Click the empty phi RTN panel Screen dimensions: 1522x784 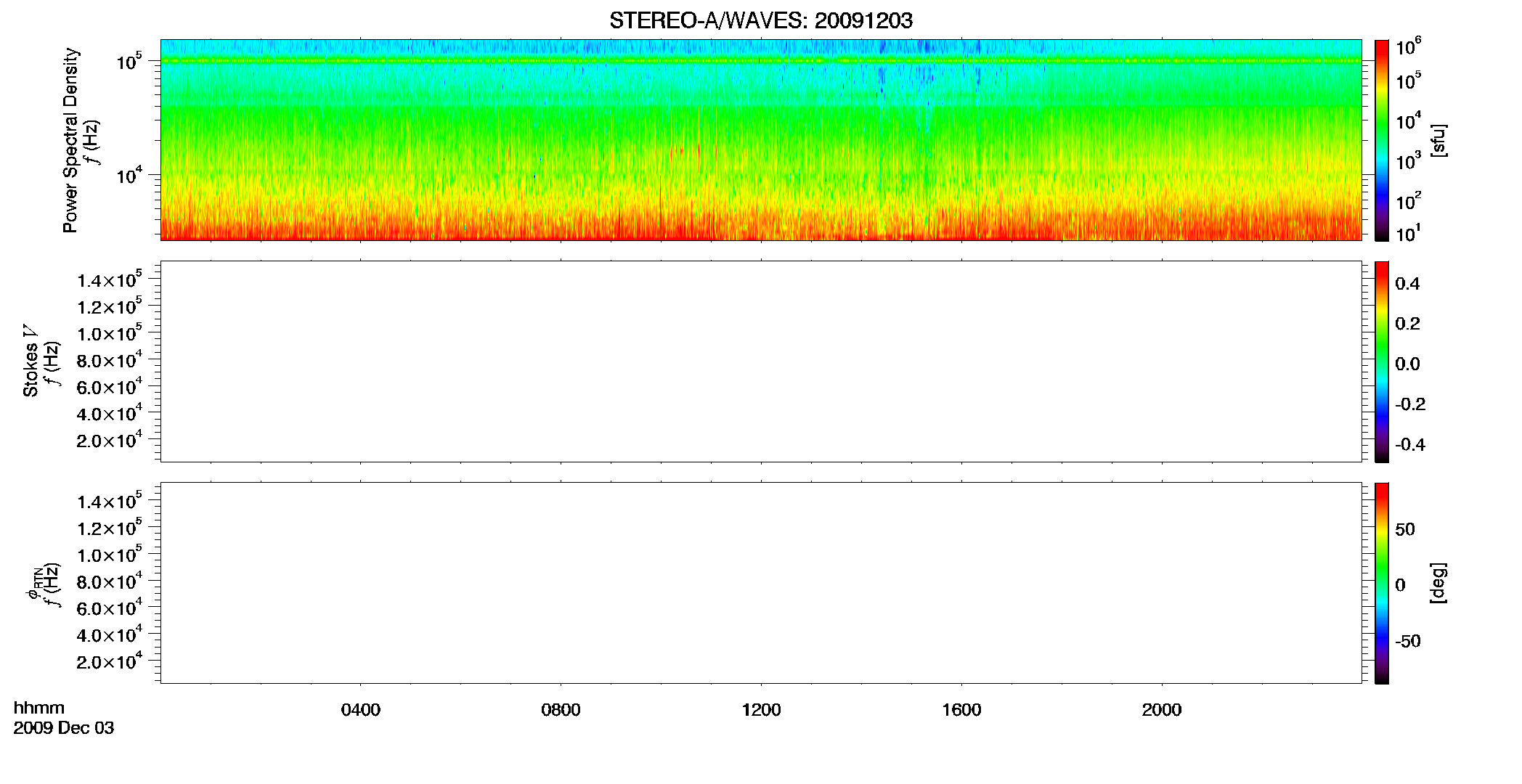(x=761, y=583)
